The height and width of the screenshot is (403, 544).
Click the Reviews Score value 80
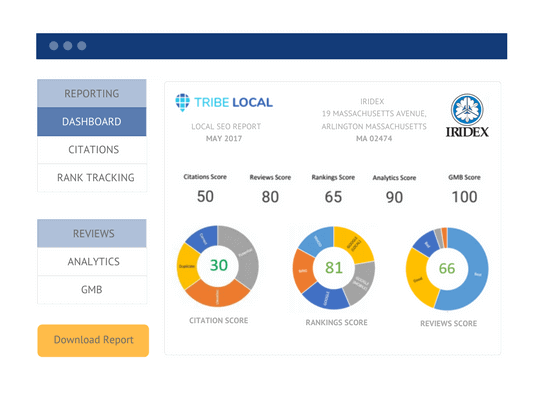[x=270, y=197]
